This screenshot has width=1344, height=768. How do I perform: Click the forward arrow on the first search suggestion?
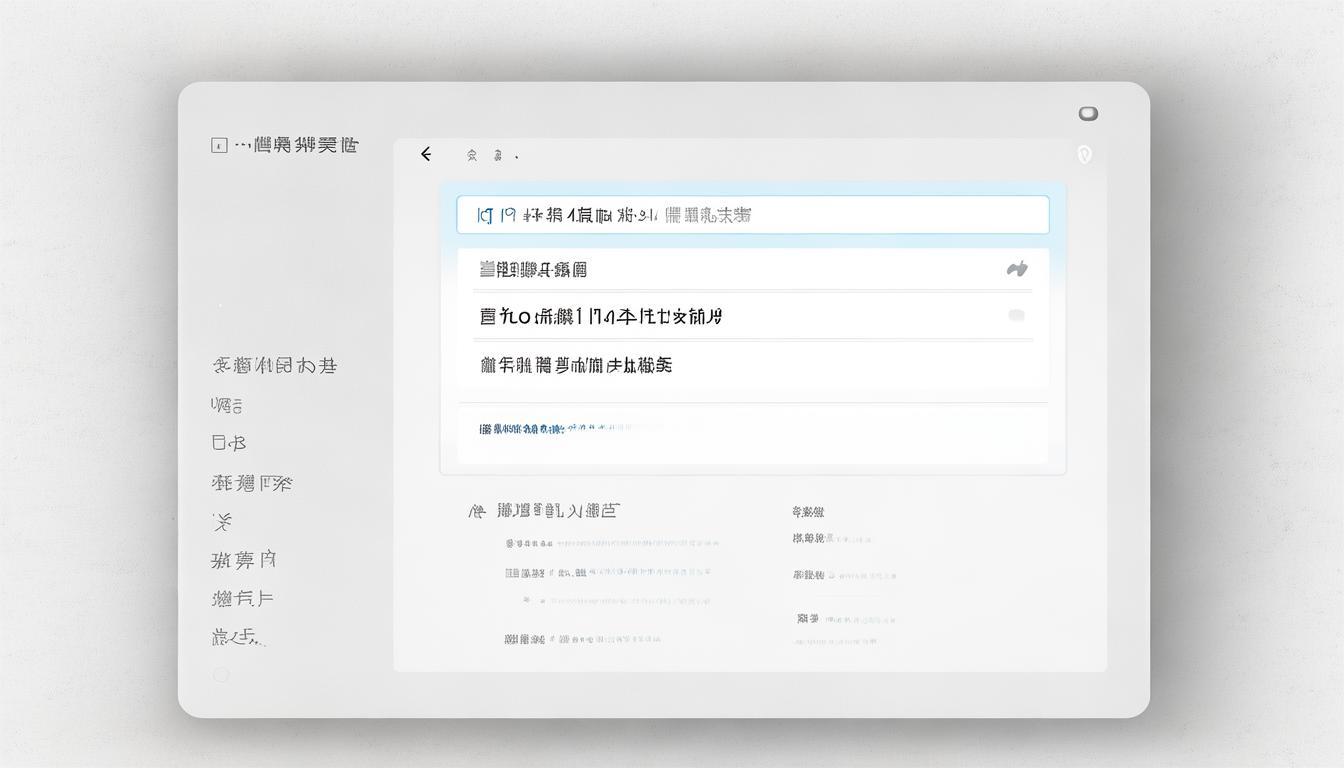click(1016, 268)
